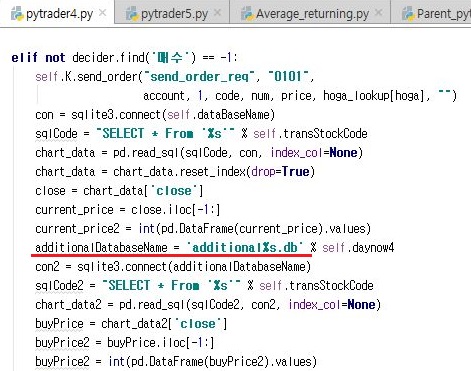The height and width of the screenshot is (371, 471).
Task: Click the 'current_price2 = int(pd.DataFrame' line
Action: click(x=203, y=229)
